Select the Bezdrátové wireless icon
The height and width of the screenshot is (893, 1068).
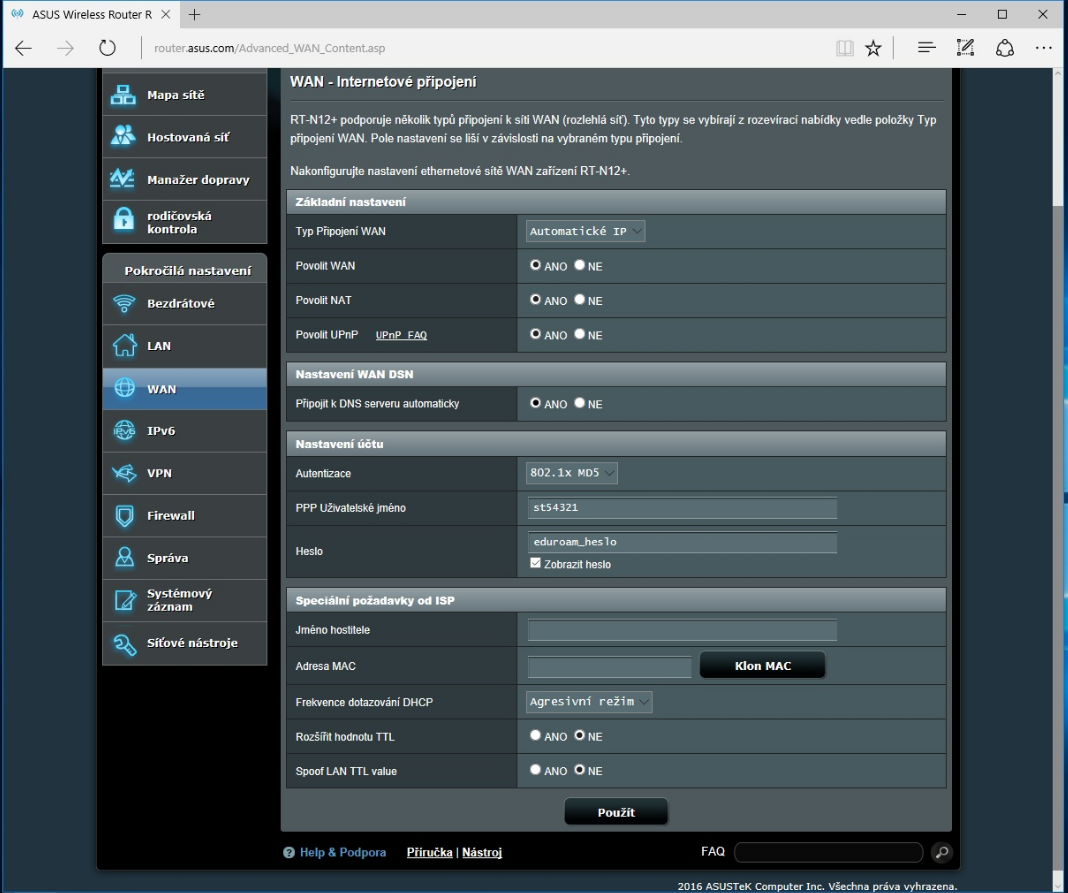point(124,303)
